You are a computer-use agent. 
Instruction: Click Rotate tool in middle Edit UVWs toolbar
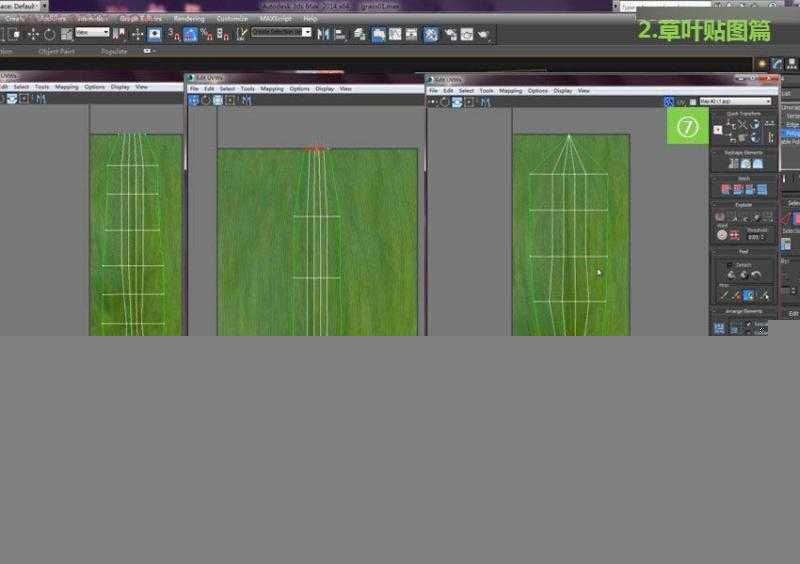[206, 101]
